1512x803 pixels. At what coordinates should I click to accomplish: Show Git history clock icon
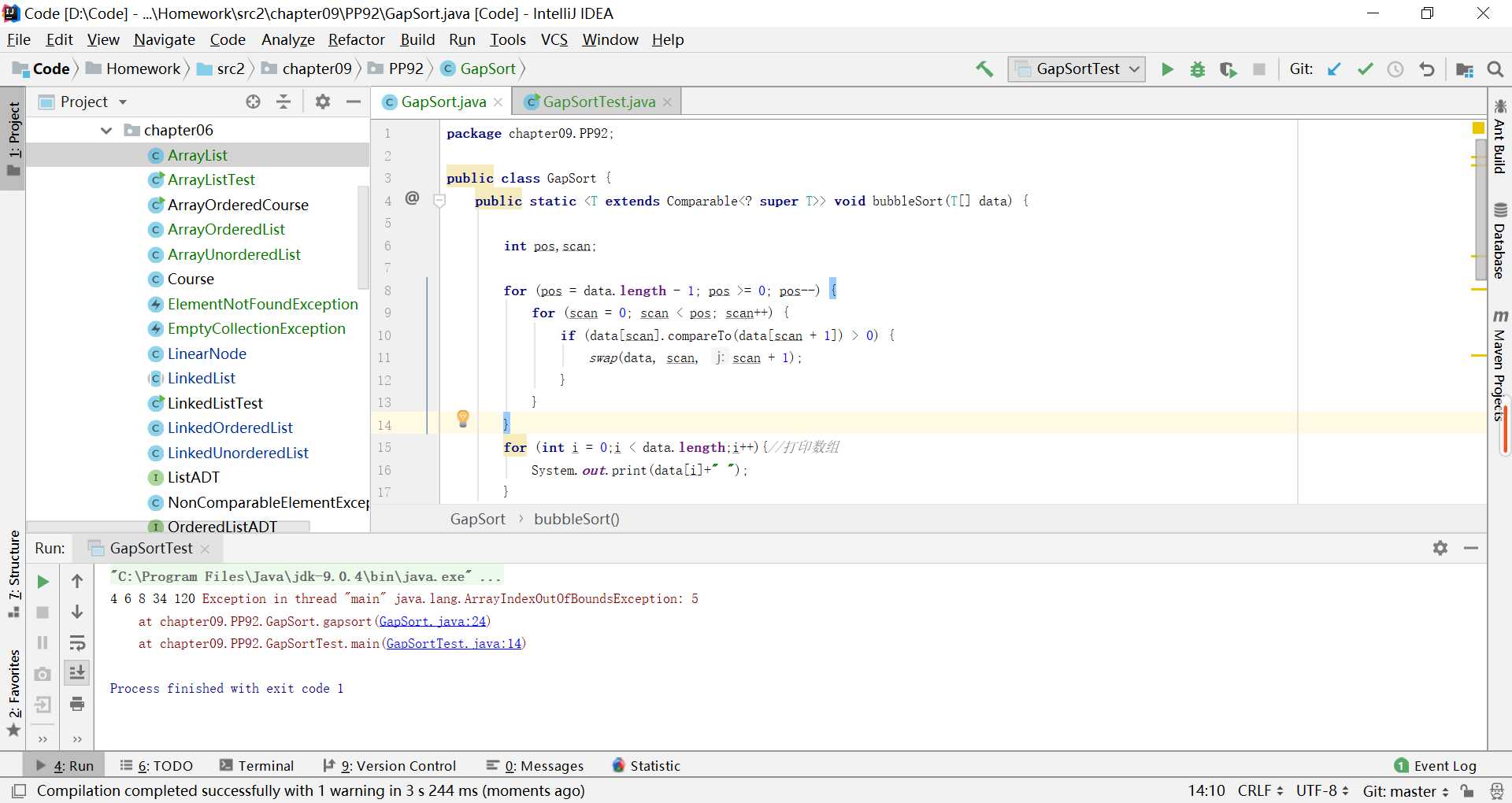click(1395, 69)
